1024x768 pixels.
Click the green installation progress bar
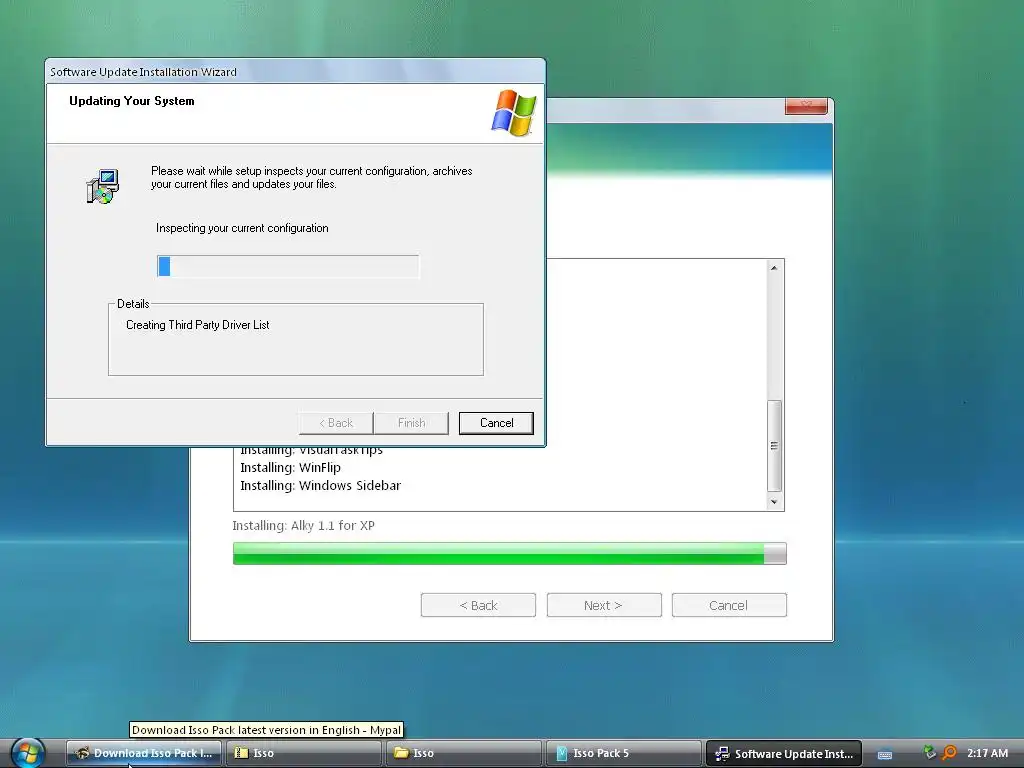[x=509, y=553]
